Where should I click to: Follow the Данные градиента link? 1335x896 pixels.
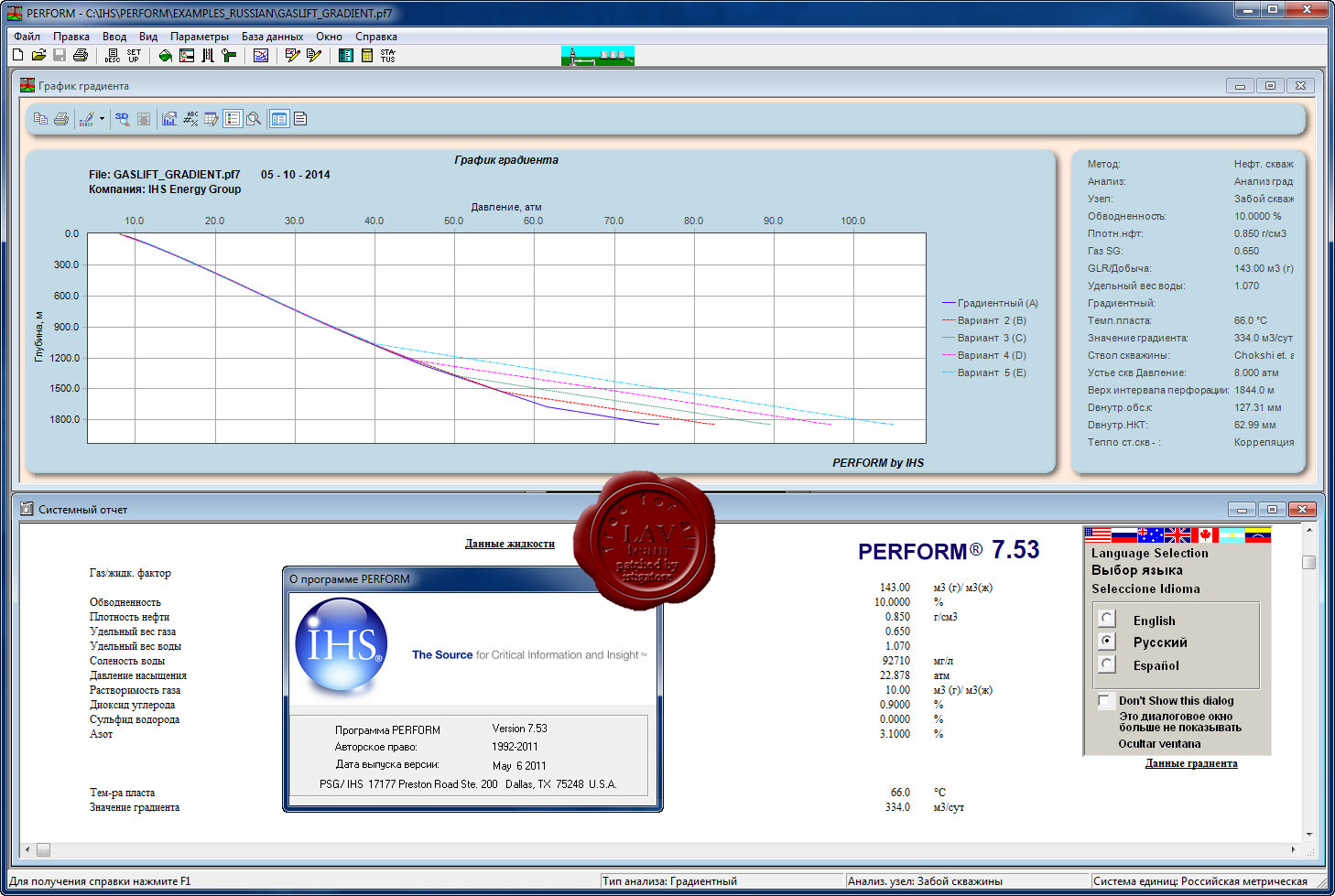coord(1191,763)
